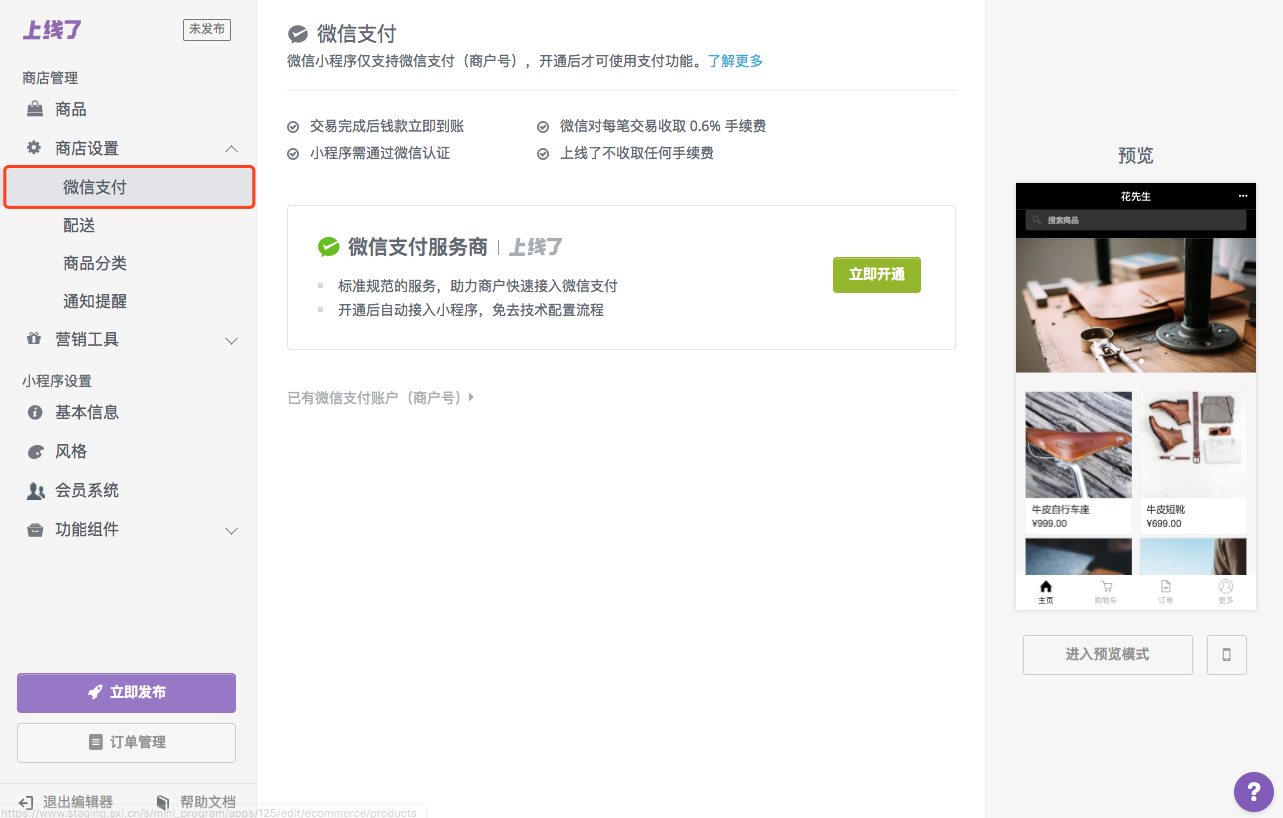
Task: Click the 会员系统 people icon
Action: 35,490
